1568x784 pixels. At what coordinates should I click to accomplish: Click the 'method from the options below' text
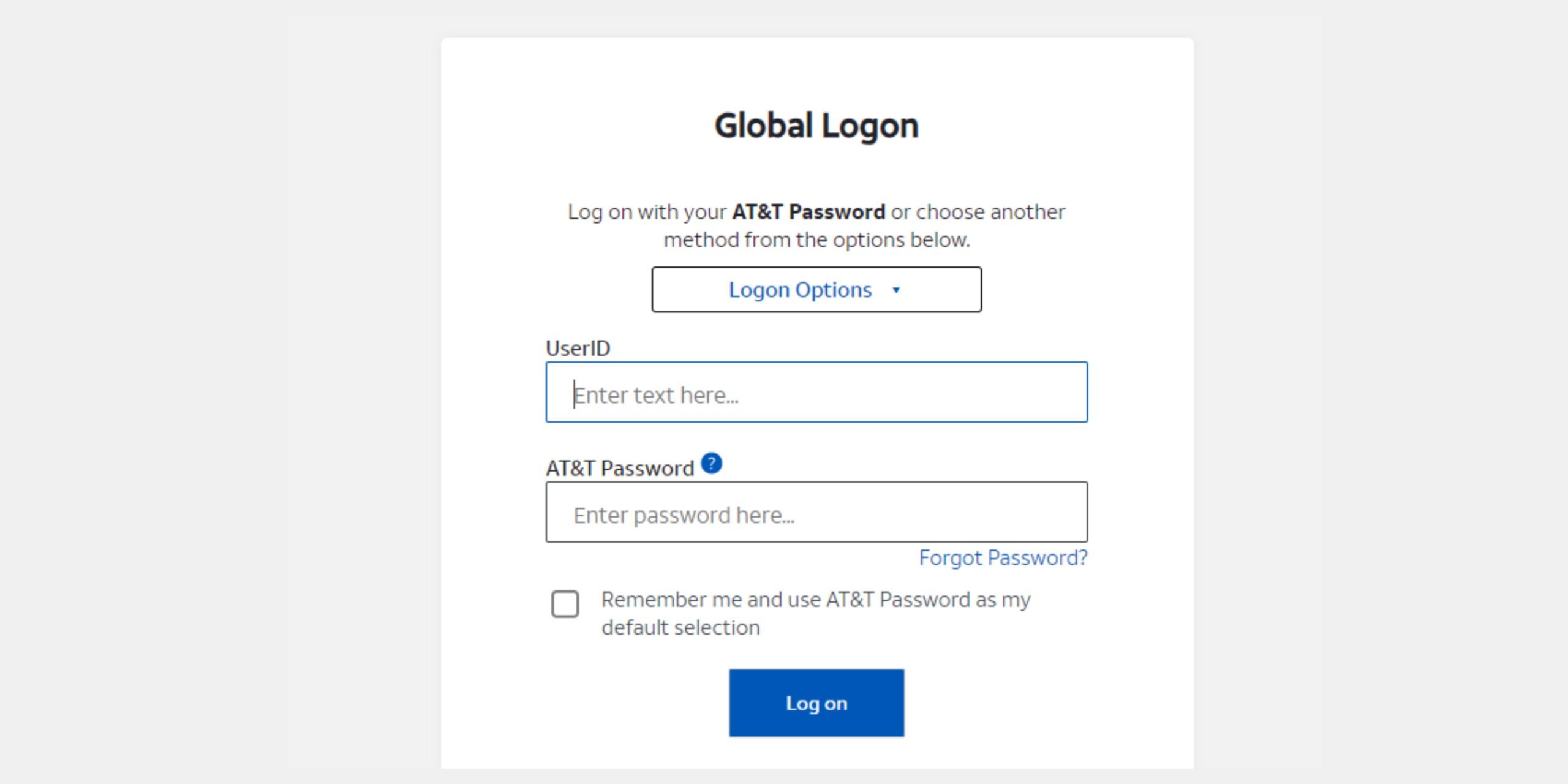point(816,240)
